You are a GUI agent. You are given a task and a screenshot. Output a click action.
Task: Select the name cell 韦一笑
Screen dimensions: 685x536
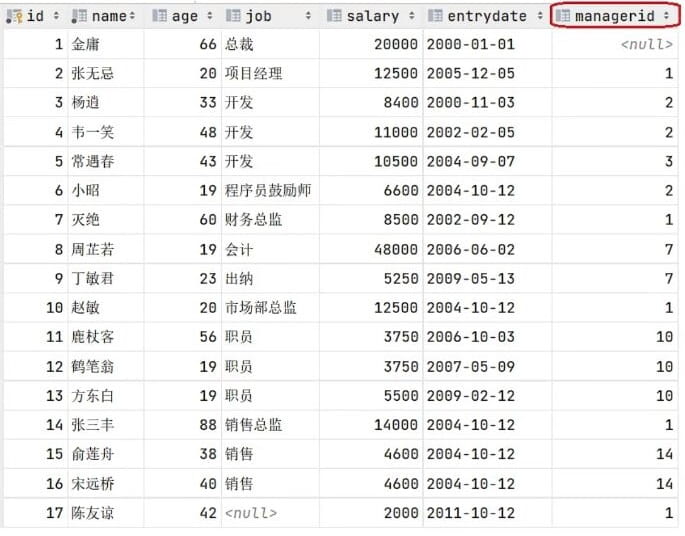(x=93, y=132)
